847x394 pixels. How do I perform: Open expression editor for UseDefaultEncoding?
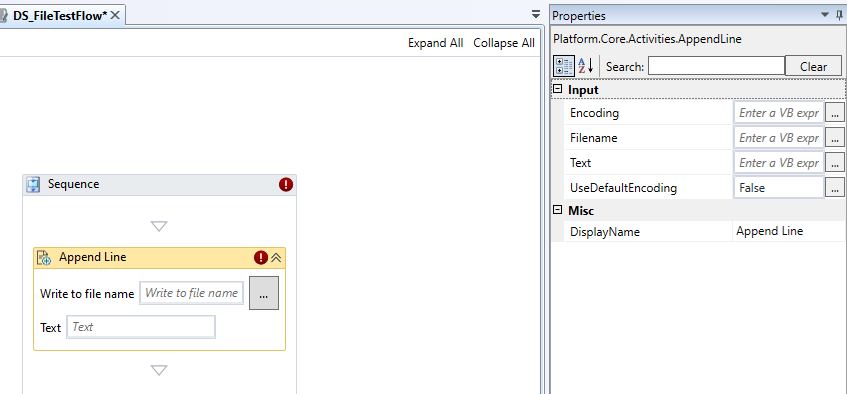coord(835,188)
